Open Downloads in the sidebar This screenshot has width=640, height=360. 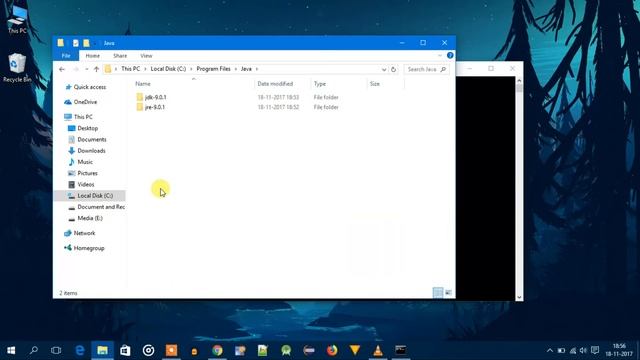click(x=91, y=151)
